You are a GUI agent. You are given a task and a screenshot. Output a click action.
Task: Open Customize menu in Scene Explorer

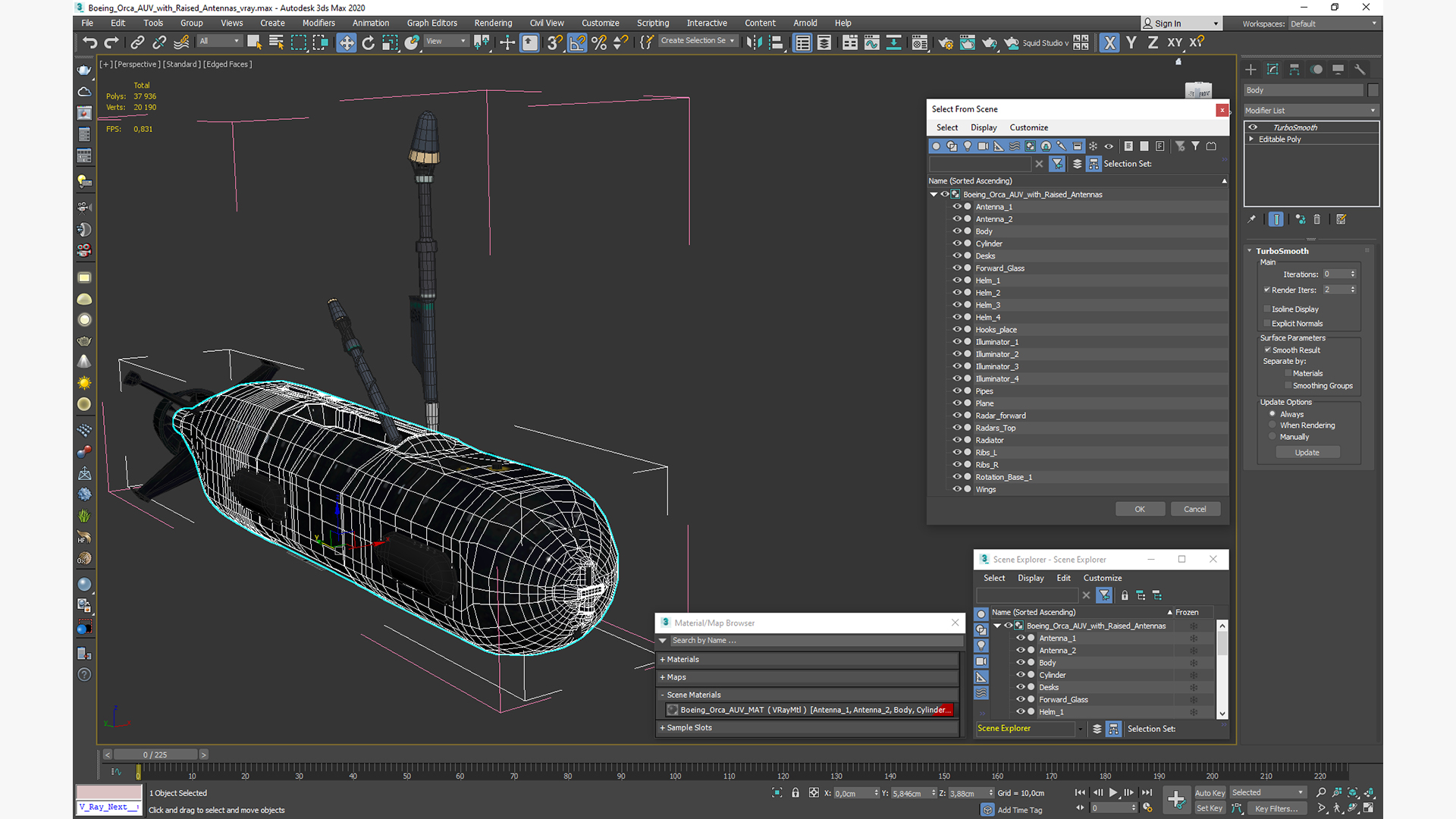coord(1102,578)
